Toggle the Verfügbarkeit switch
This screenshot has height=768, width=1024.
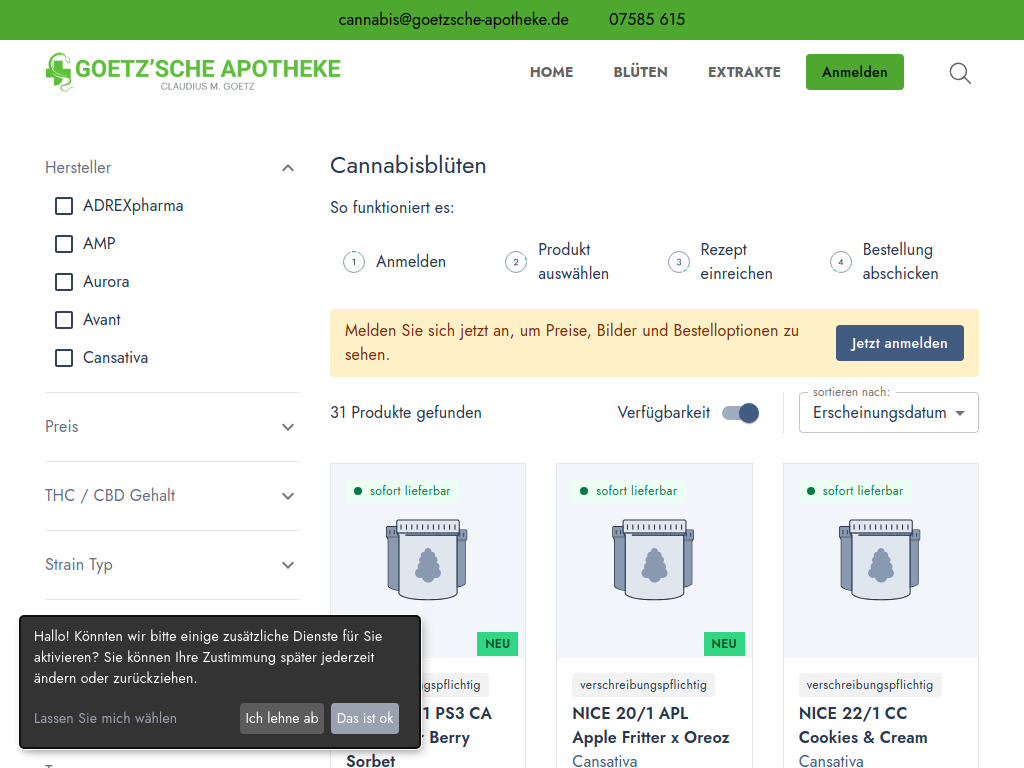(x=740, y=413)
